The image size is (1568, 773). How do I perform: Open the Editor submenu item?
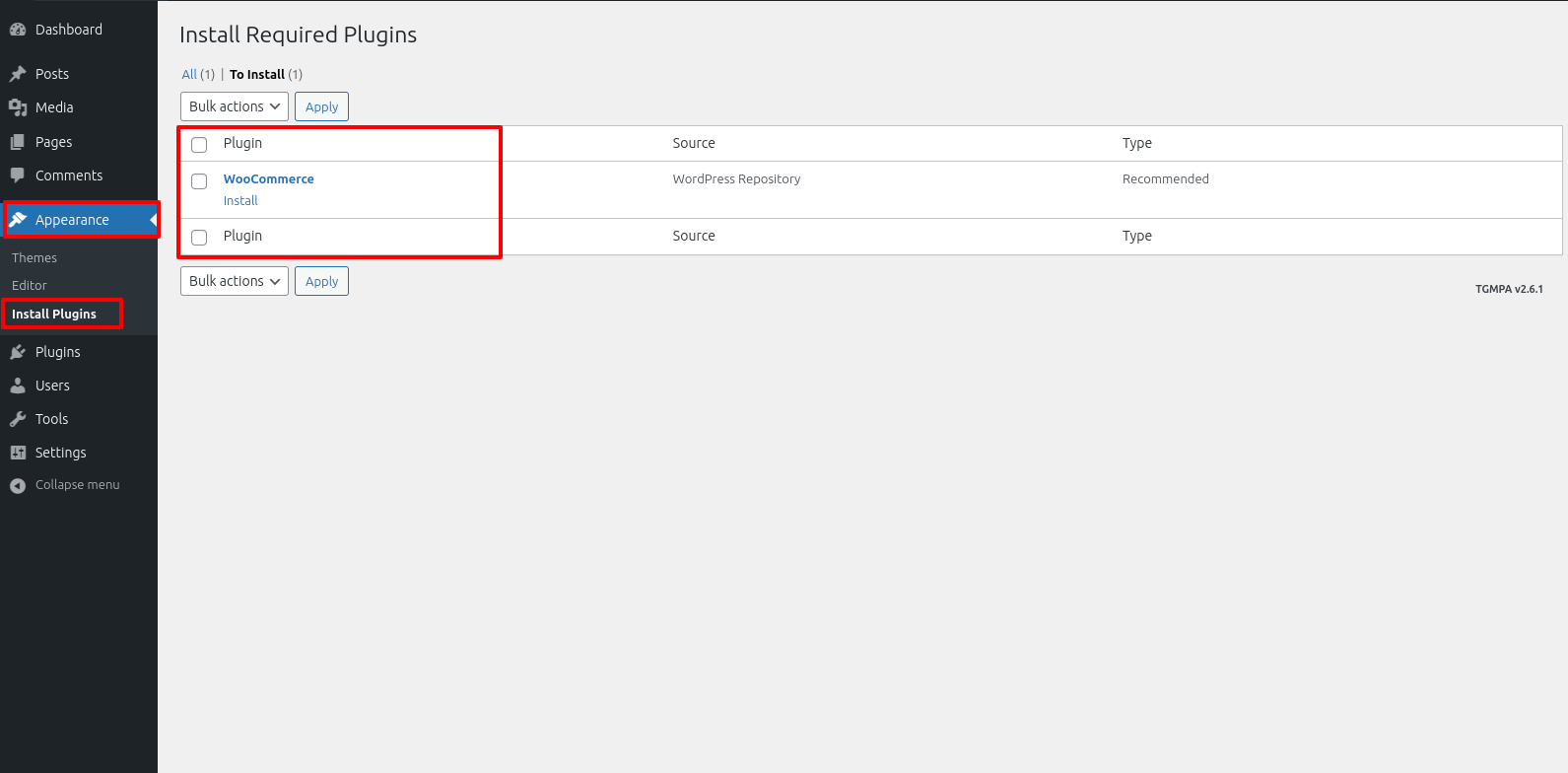(x=30, y=285)
